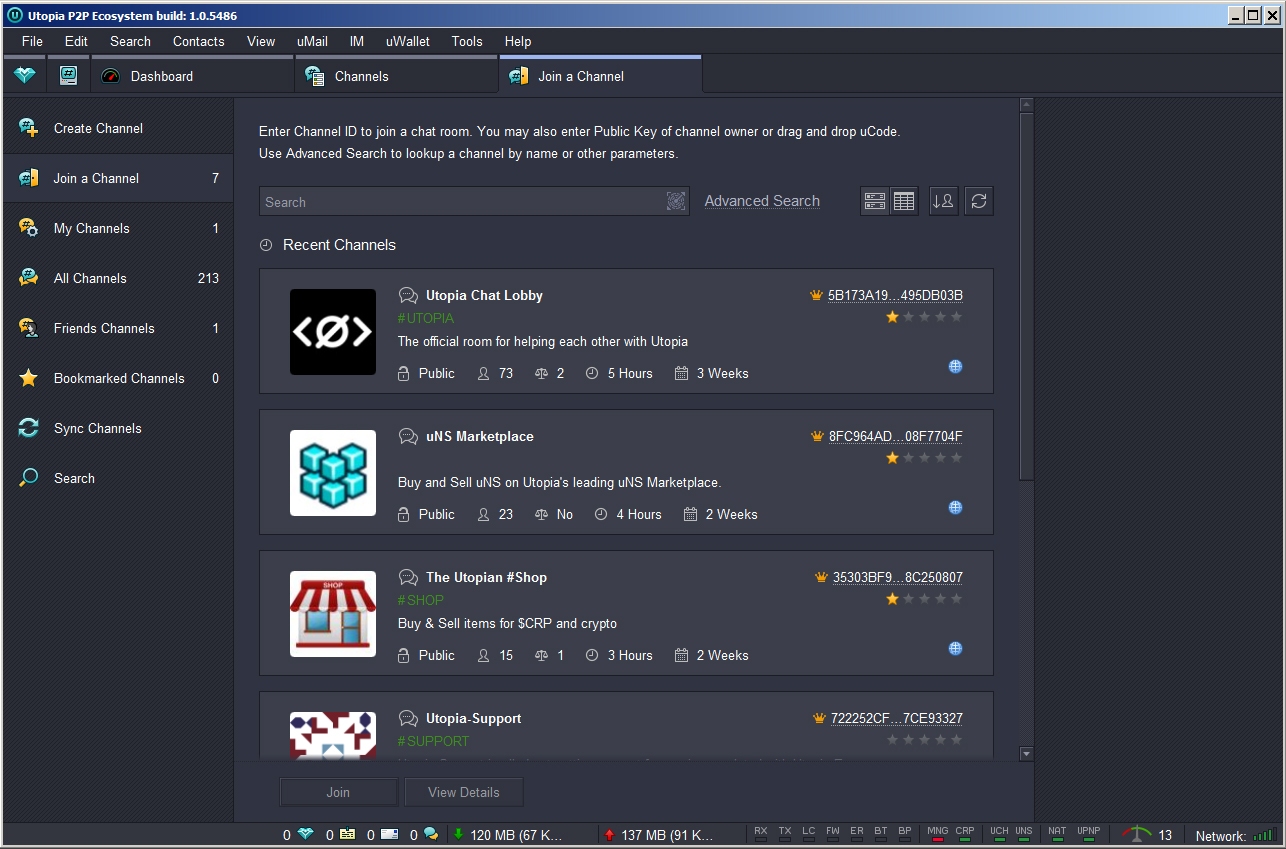Click the channel list scrollbar down arrow

click(1026, 753)
